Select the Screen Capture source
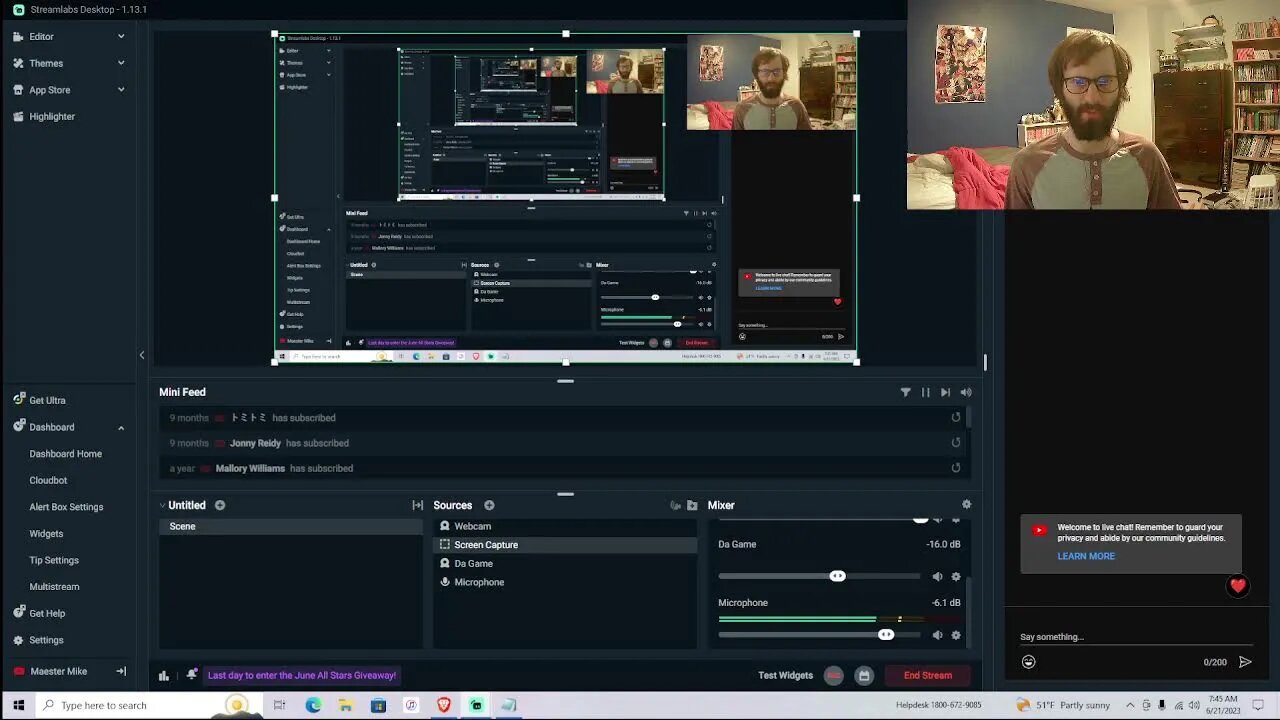Screen dimensions: 1280x720 (x=564, y=545)
